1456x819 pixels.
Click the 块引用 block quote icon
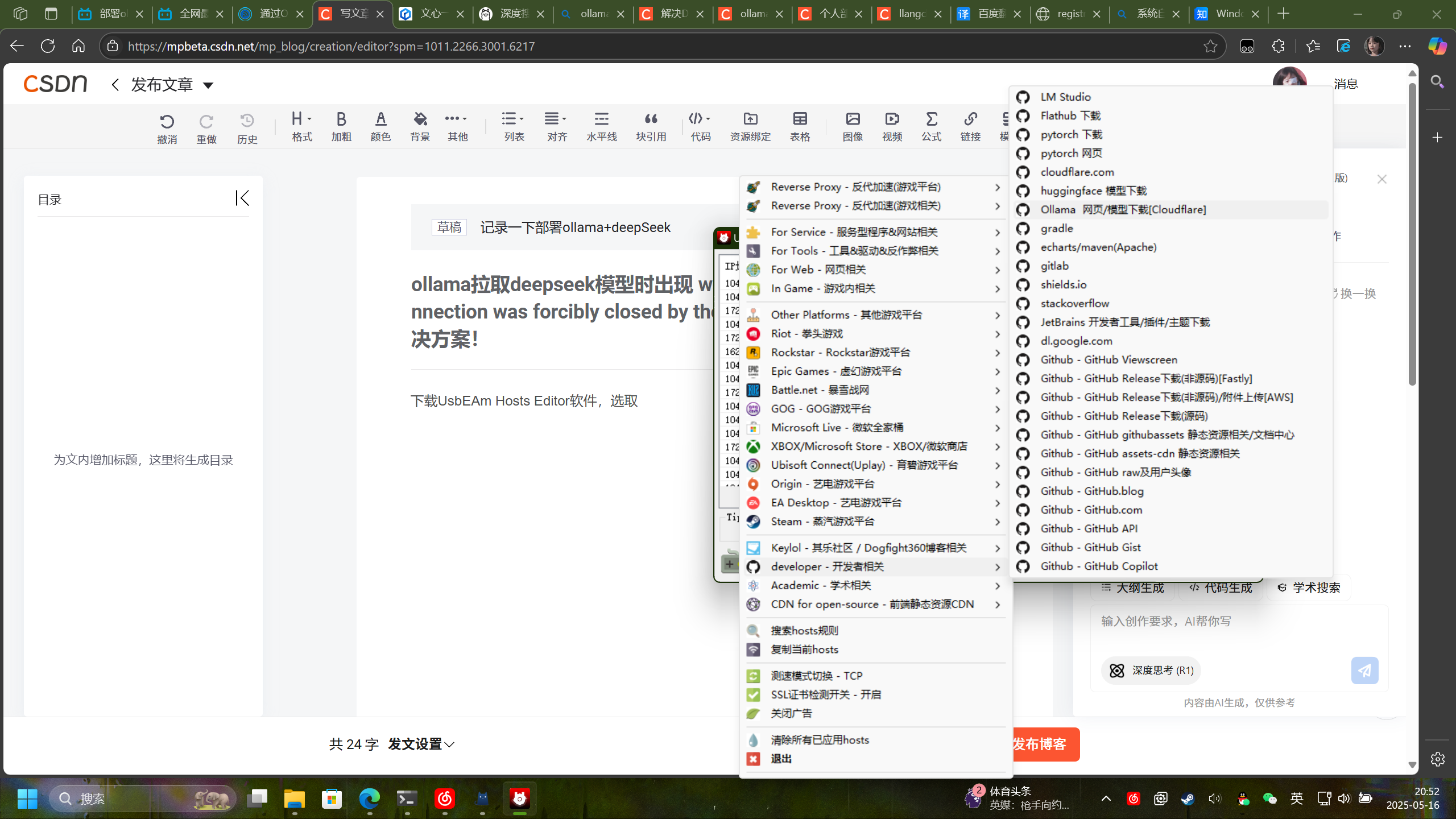click(651, 126)
